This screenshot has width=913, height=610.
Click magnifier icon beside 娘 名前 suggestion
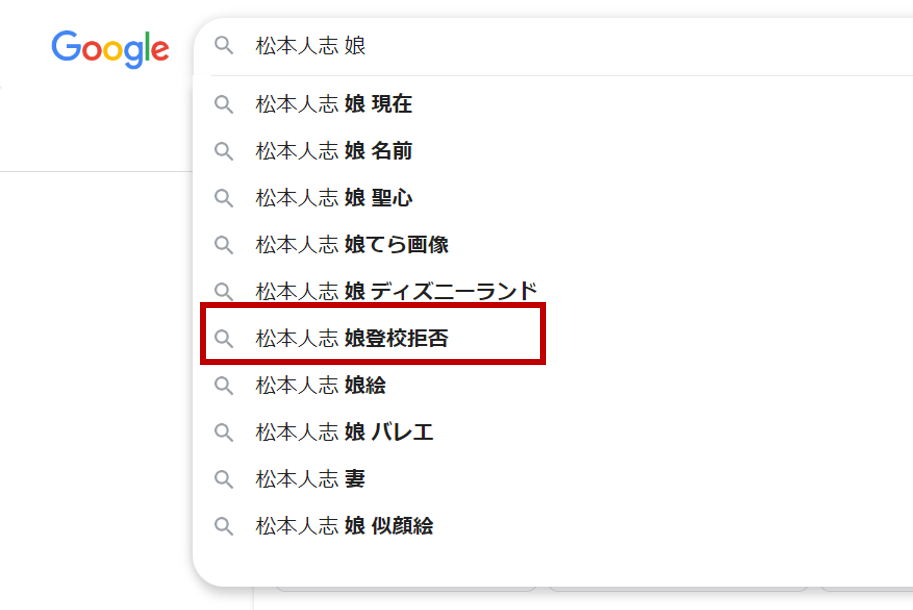[224, 151]
